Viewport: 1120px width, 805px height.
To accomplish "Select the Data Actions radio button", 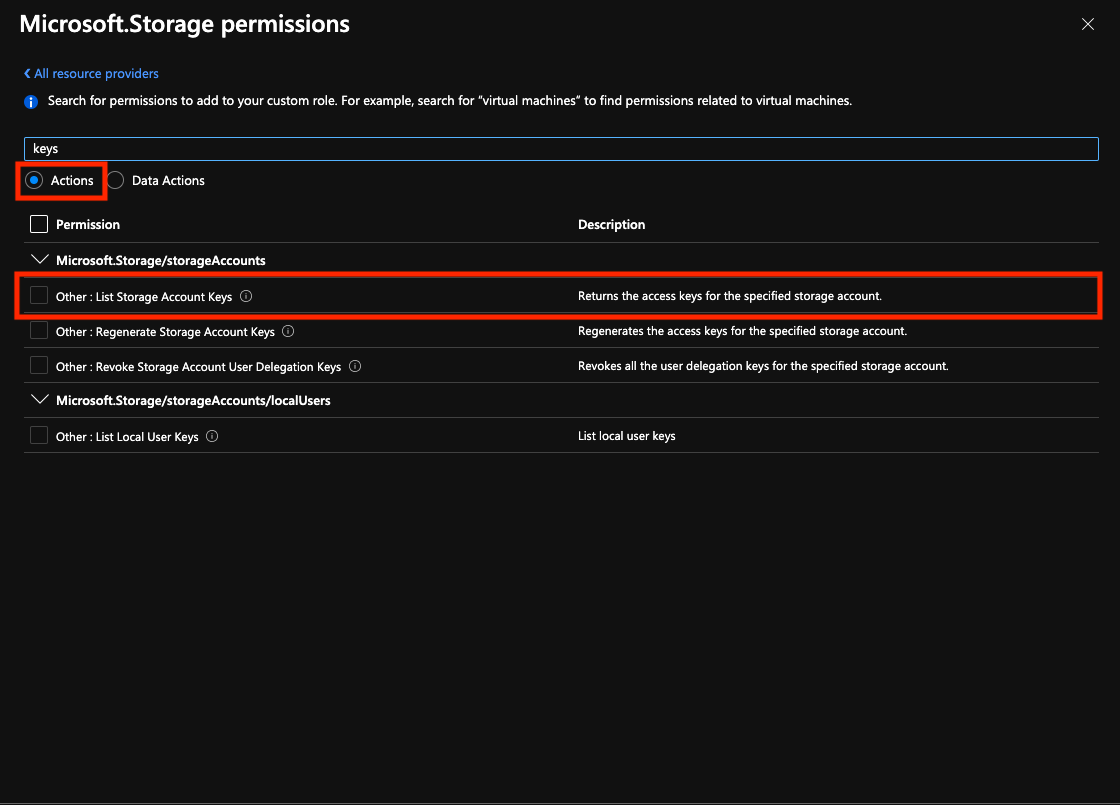I will point(115,180).
